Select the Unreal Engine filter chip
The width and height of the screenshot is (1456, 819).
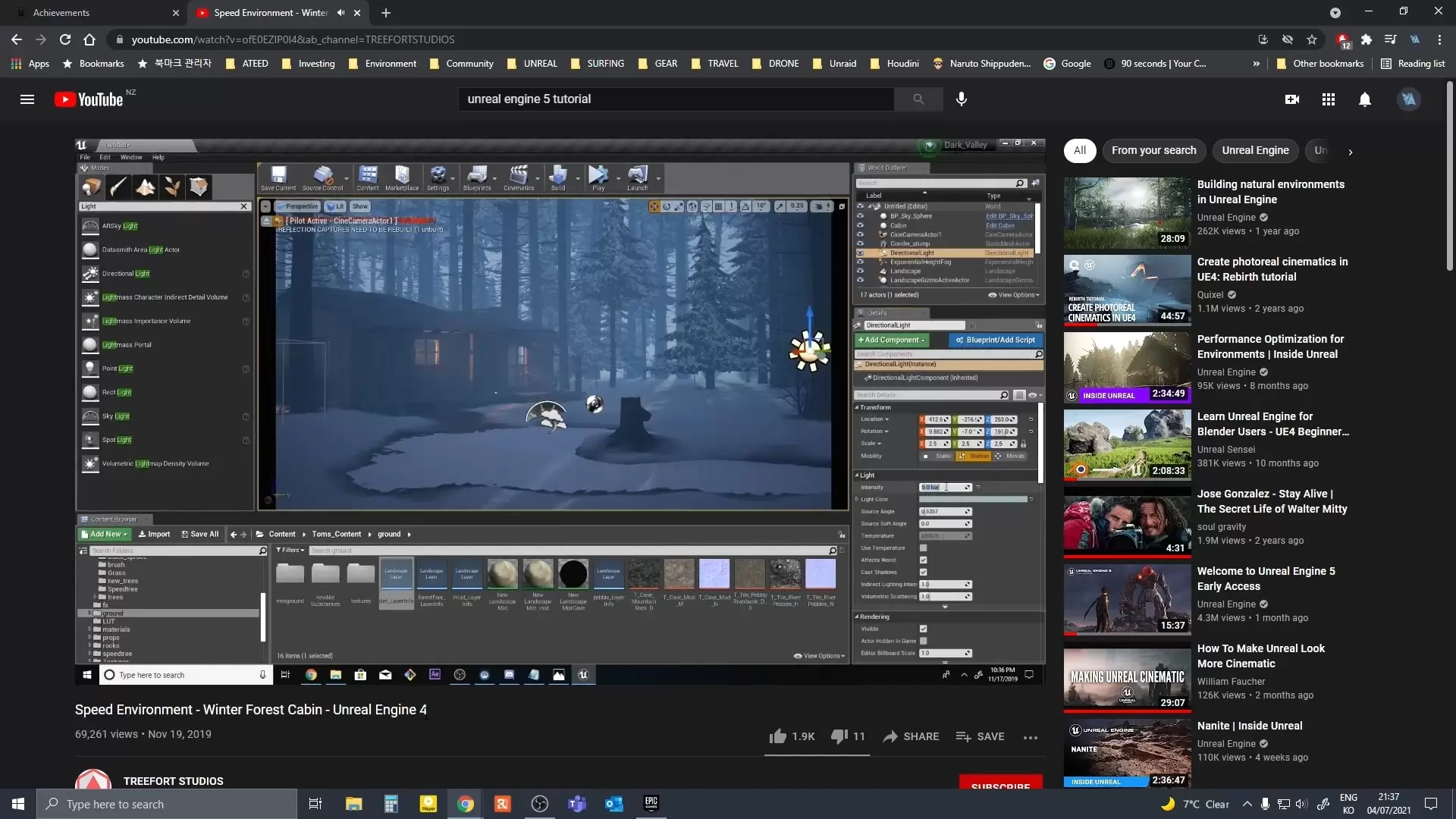pyautogui.click(x=1255, y=150)
